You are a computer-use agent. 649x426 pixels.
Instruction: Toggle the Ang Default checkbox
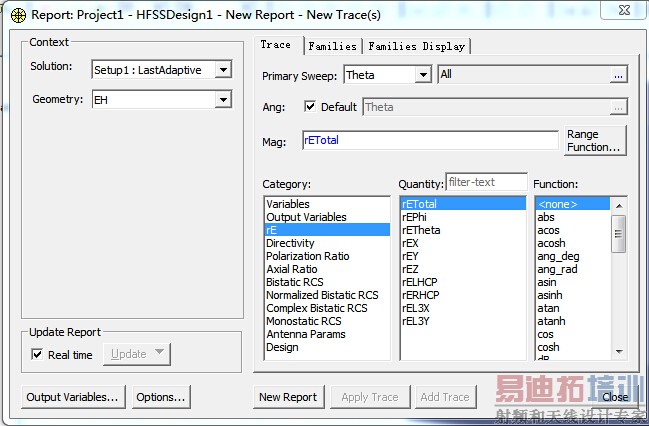click(310, 107)
